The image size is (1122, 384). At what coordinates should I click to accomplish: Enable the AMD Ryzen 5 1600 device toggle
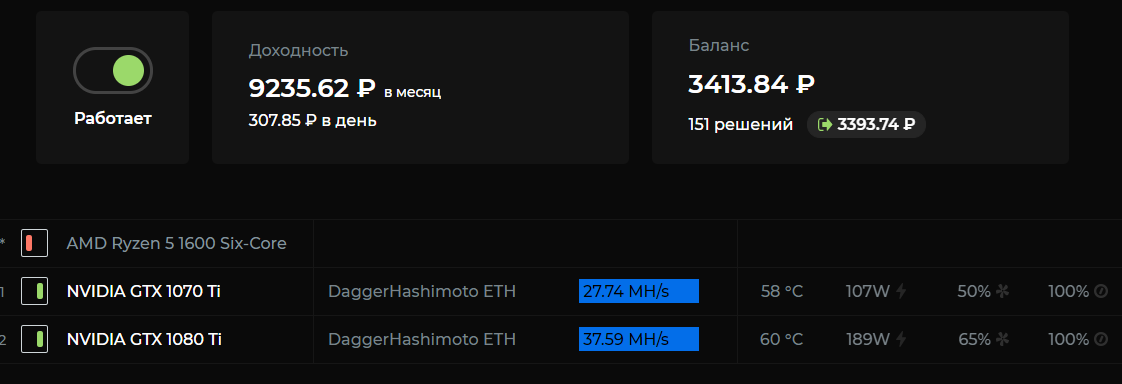[x=34, y=243]
